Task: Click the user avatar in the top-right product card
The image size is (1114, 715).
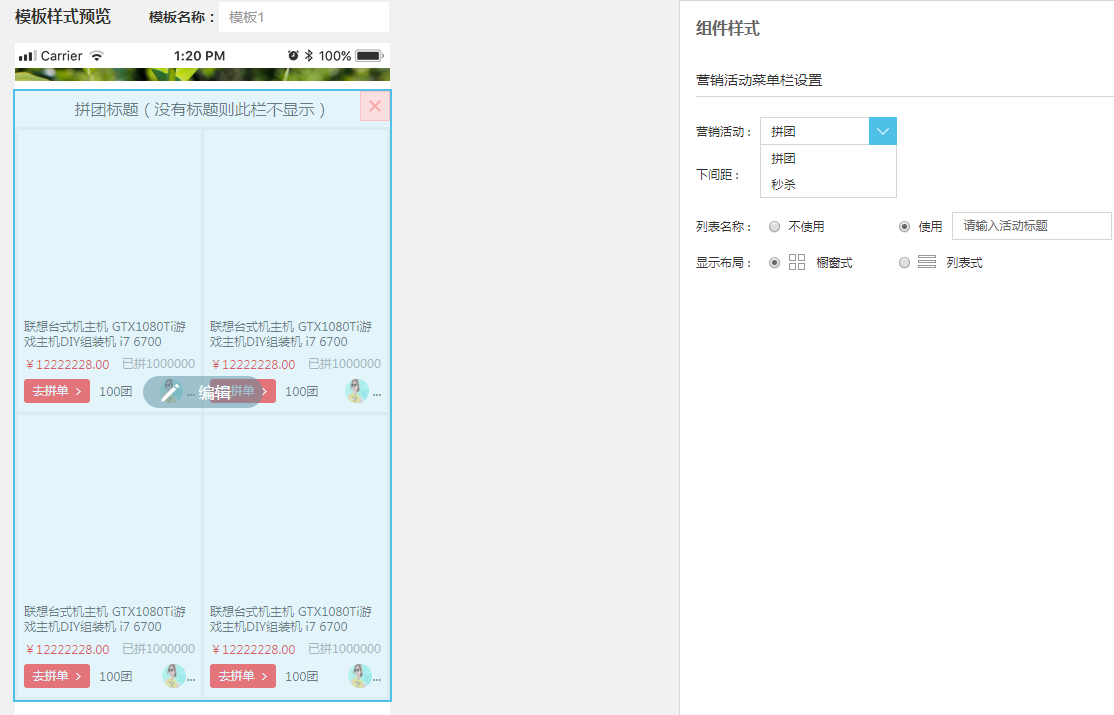Action: click(x=357, y=391)
